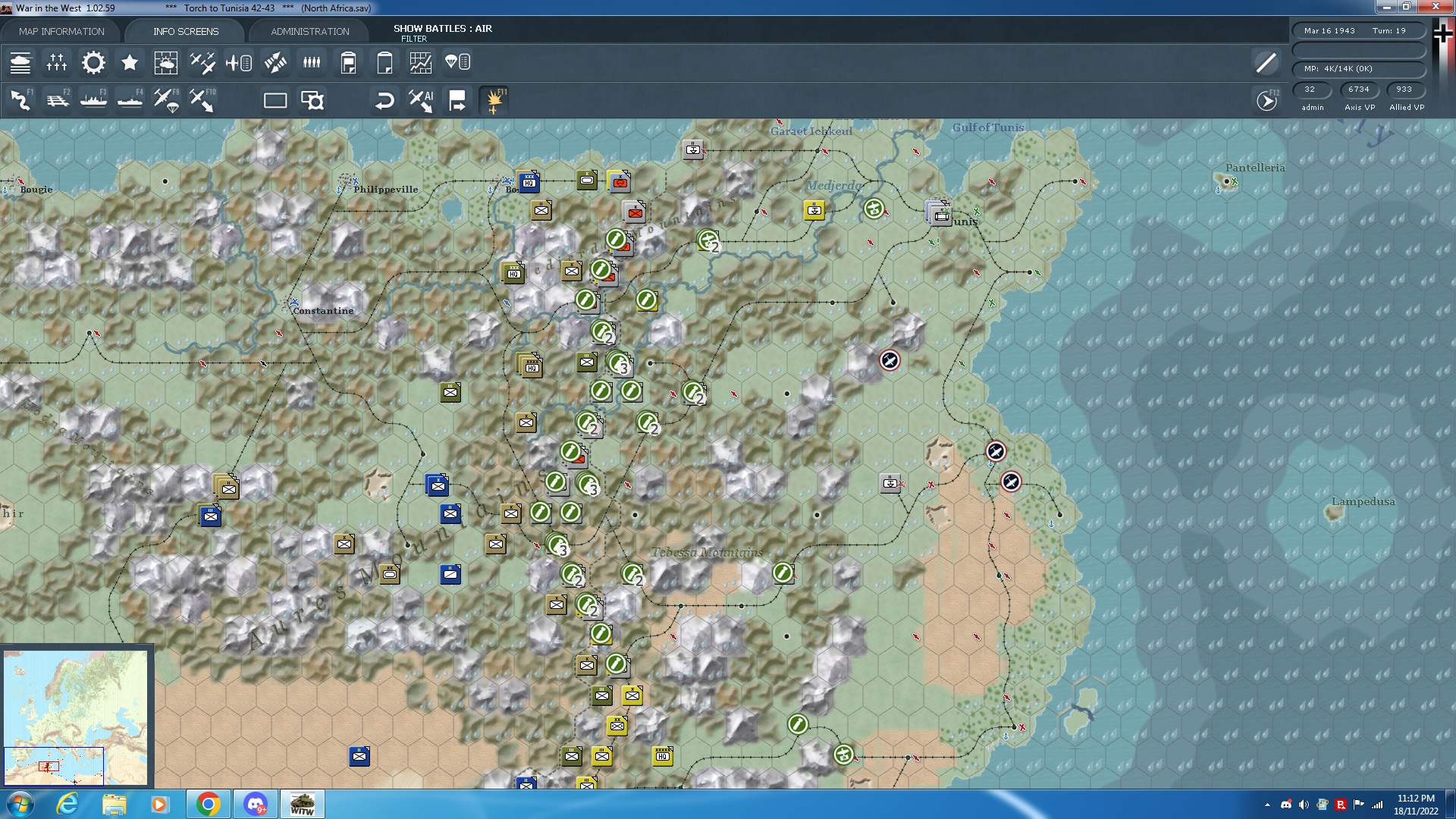Open the Commander's Report tank icon

click(20, 63)
